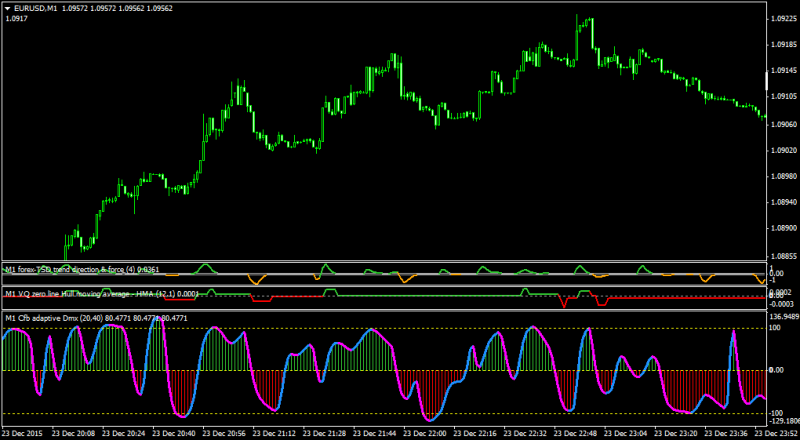Click the -0.0003 scale label of the VQ panel
This screenshot has height=440, width=800.
coord(781,304)
